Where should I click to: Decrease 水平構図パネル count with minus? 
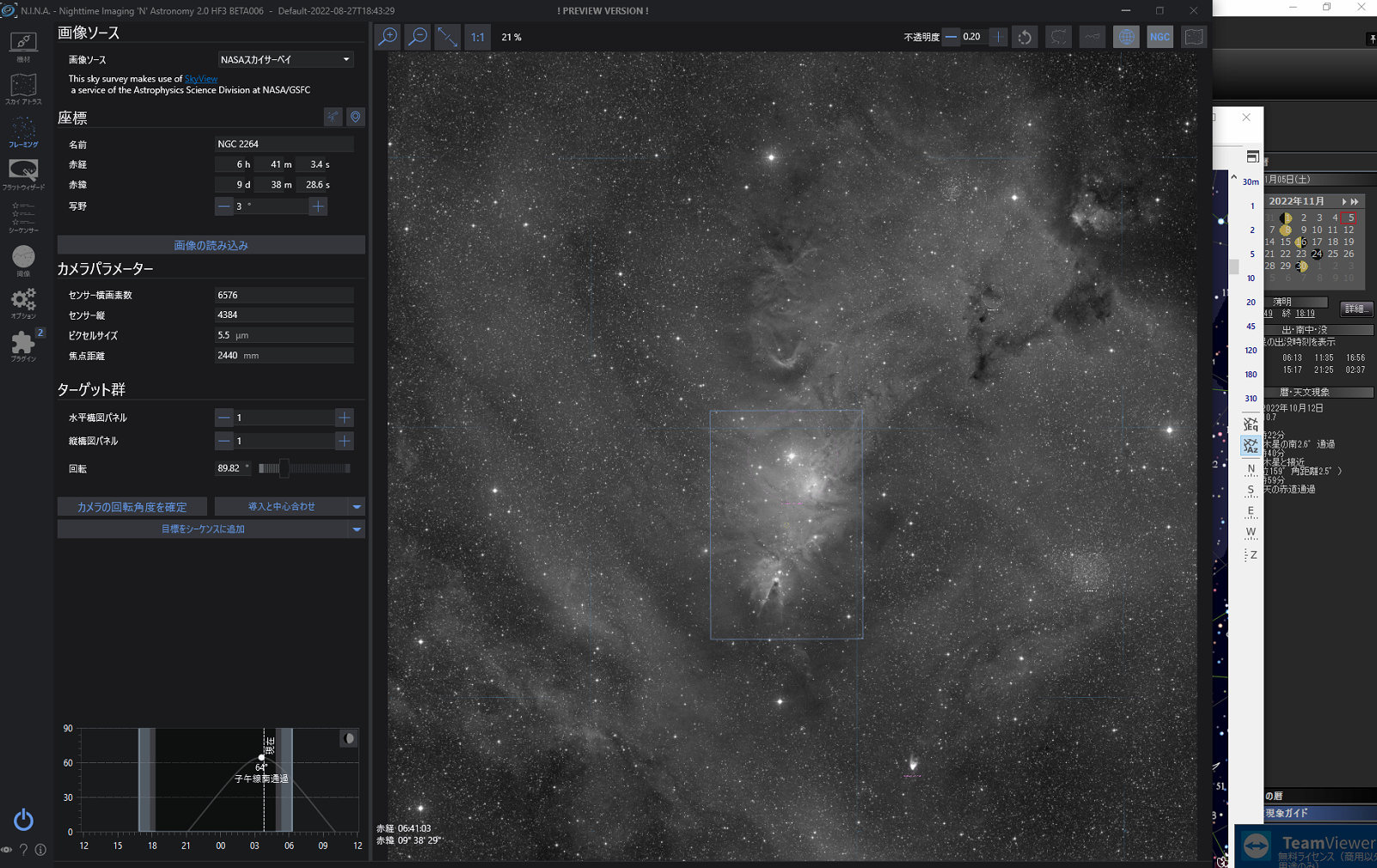point(224,418)
